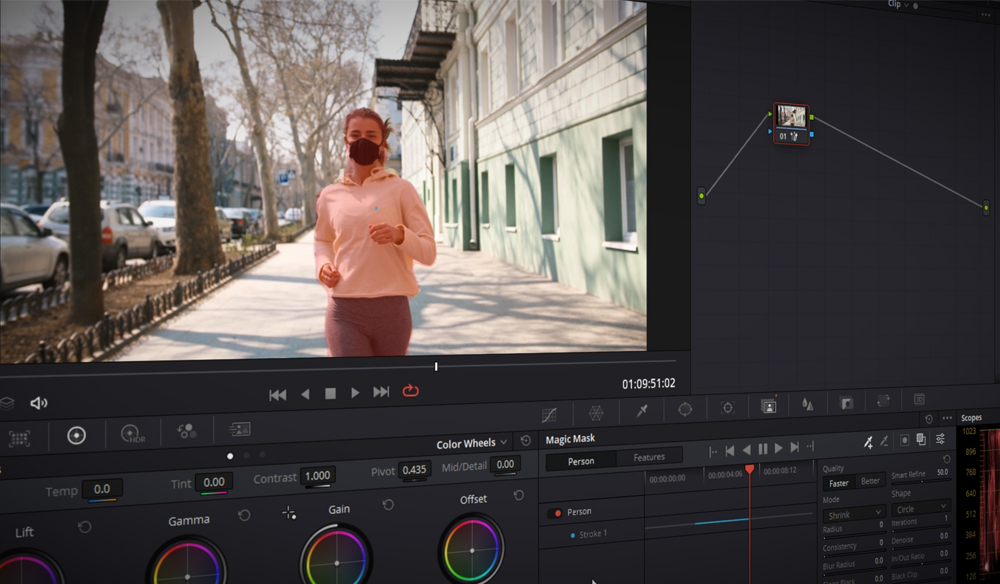The height and width of the screenshot is (584, 1000).
Task: Select the Stroke 1 row in Magic Mask
Action: click(592, 534)
